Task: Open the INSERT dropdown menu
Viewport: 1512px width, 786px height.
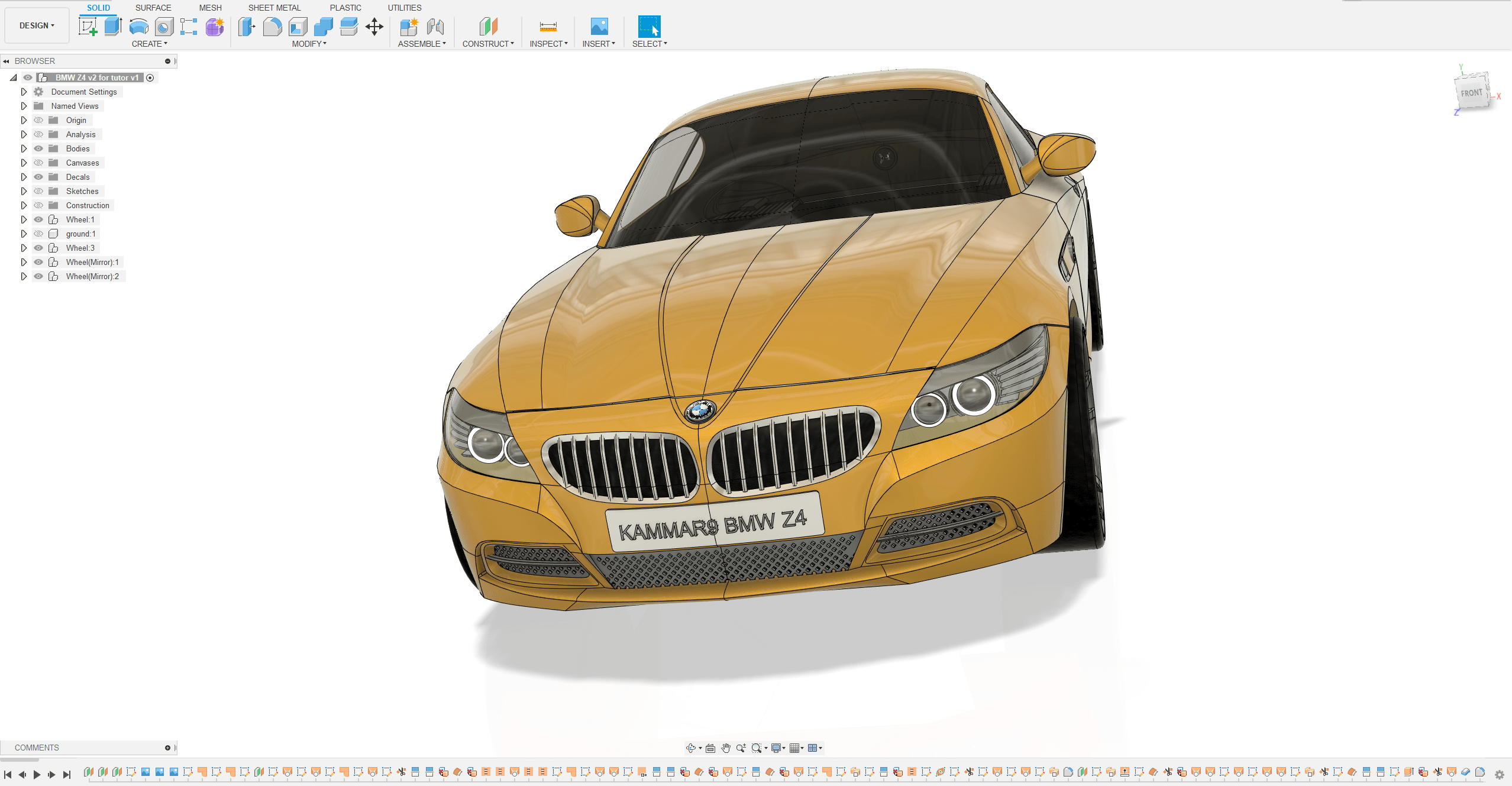Action: tap(599, 44)
